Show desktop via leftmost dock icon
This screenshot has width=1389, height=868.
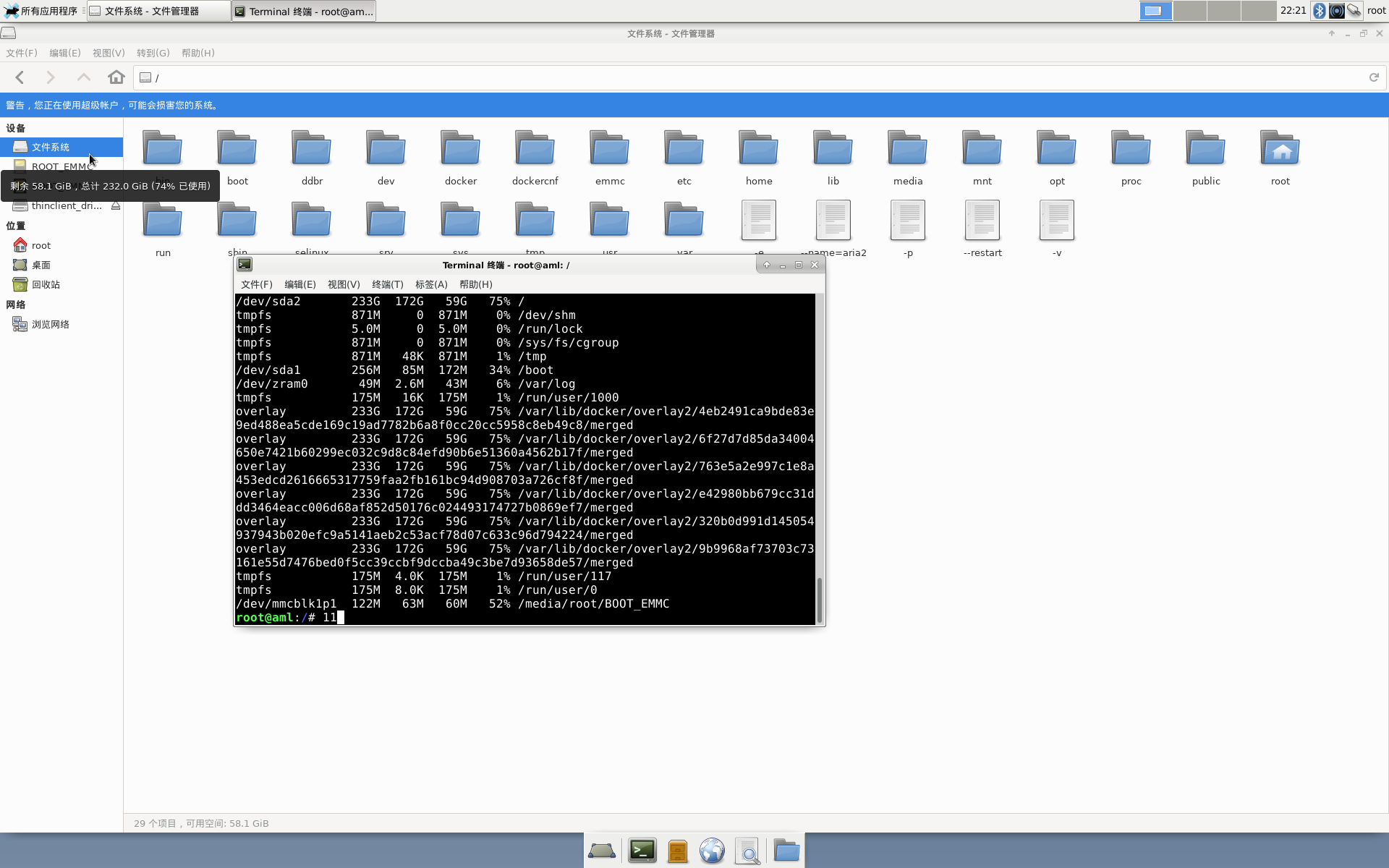pos(602,851)
